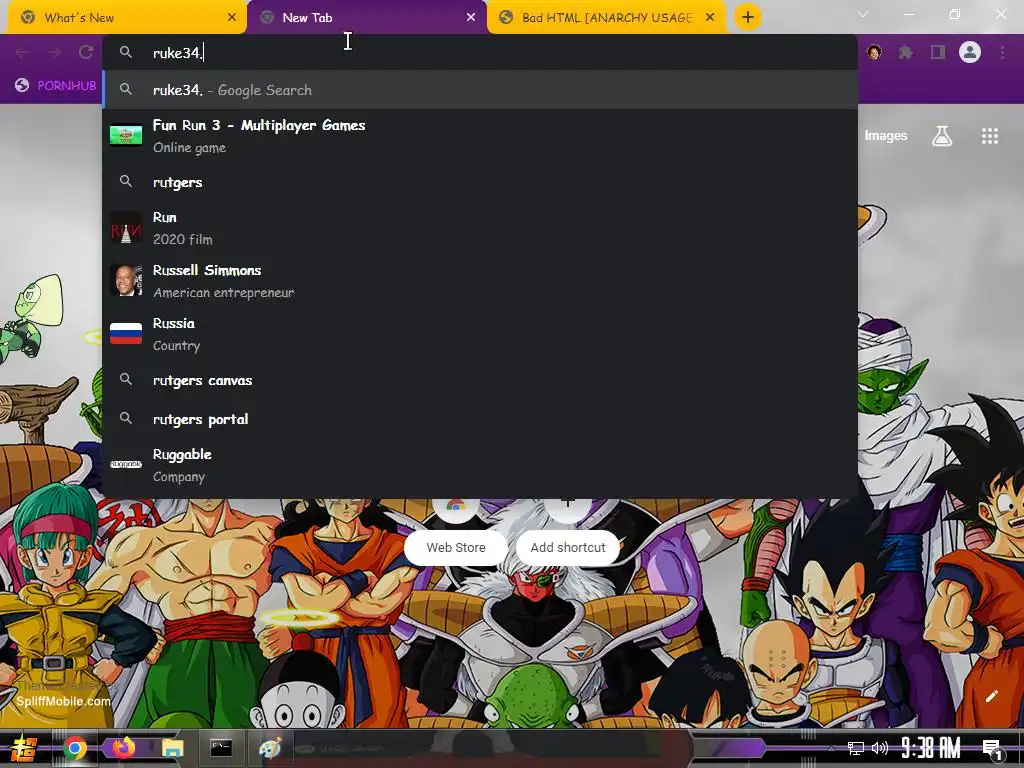The height and width of the screenshot is (768, 1024).
Task: Close the What's New tab
Action: (232, 18)
